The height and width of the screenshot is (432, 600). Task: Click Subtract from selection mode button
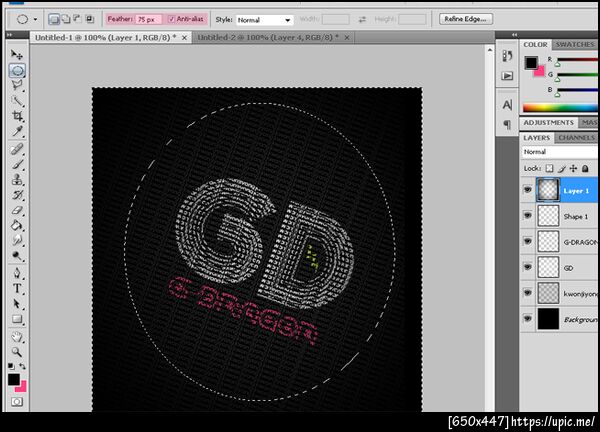[78, 19]
